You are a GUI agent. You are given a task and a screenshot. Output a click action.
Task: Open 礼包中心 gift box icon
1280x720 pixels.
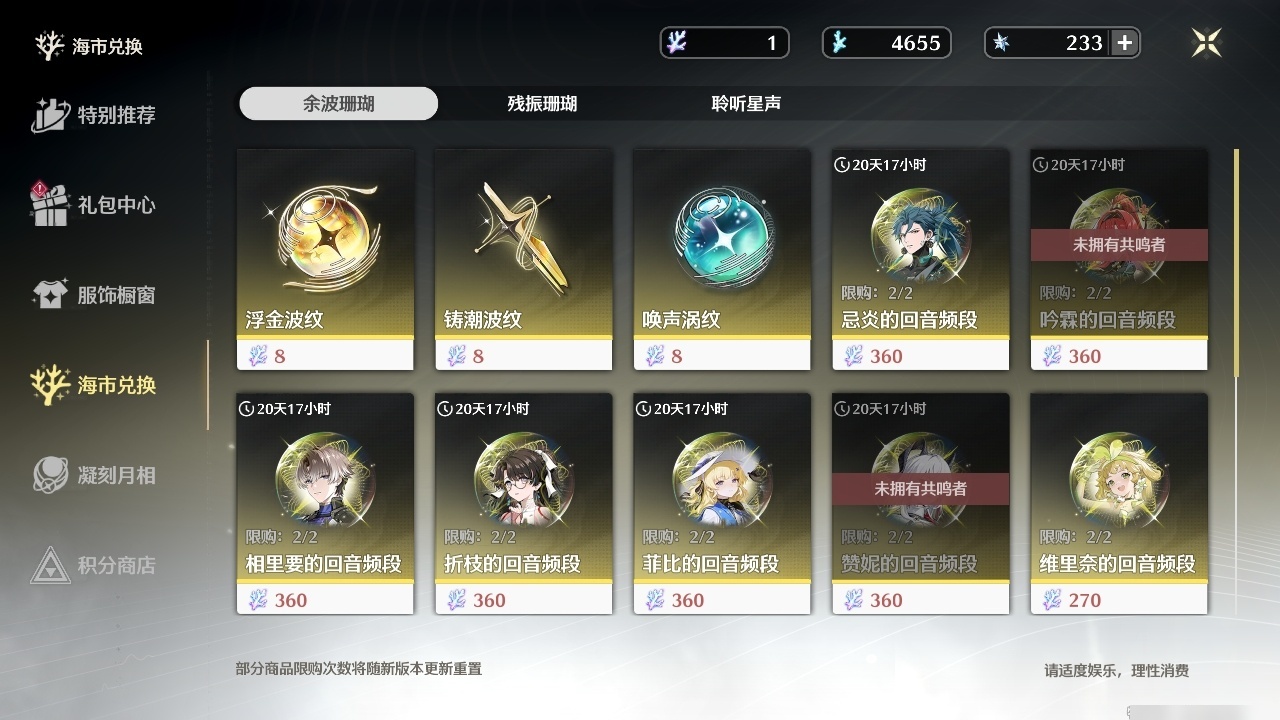click(50, 204)
